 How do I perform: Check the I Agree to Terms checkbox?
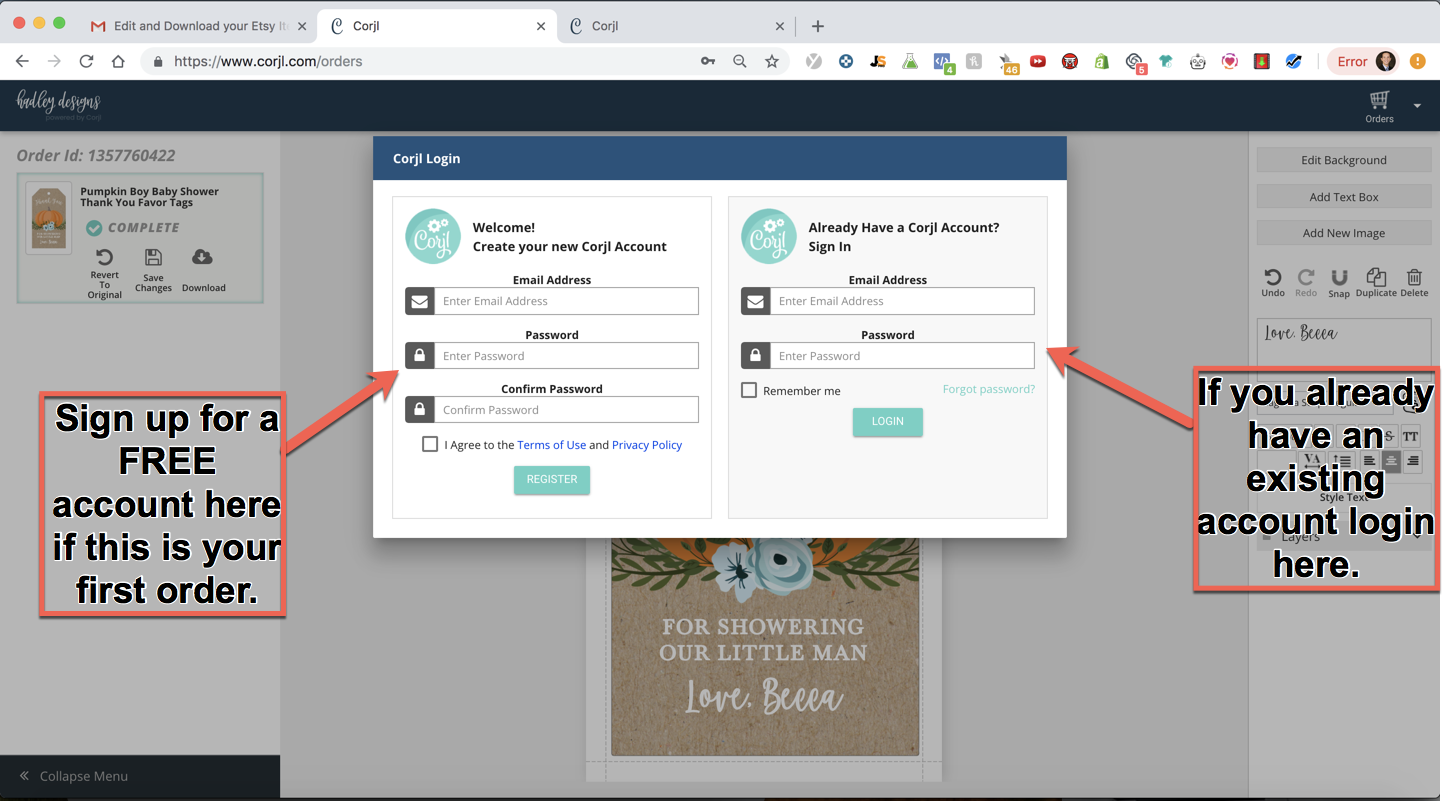tap(430, 444)
